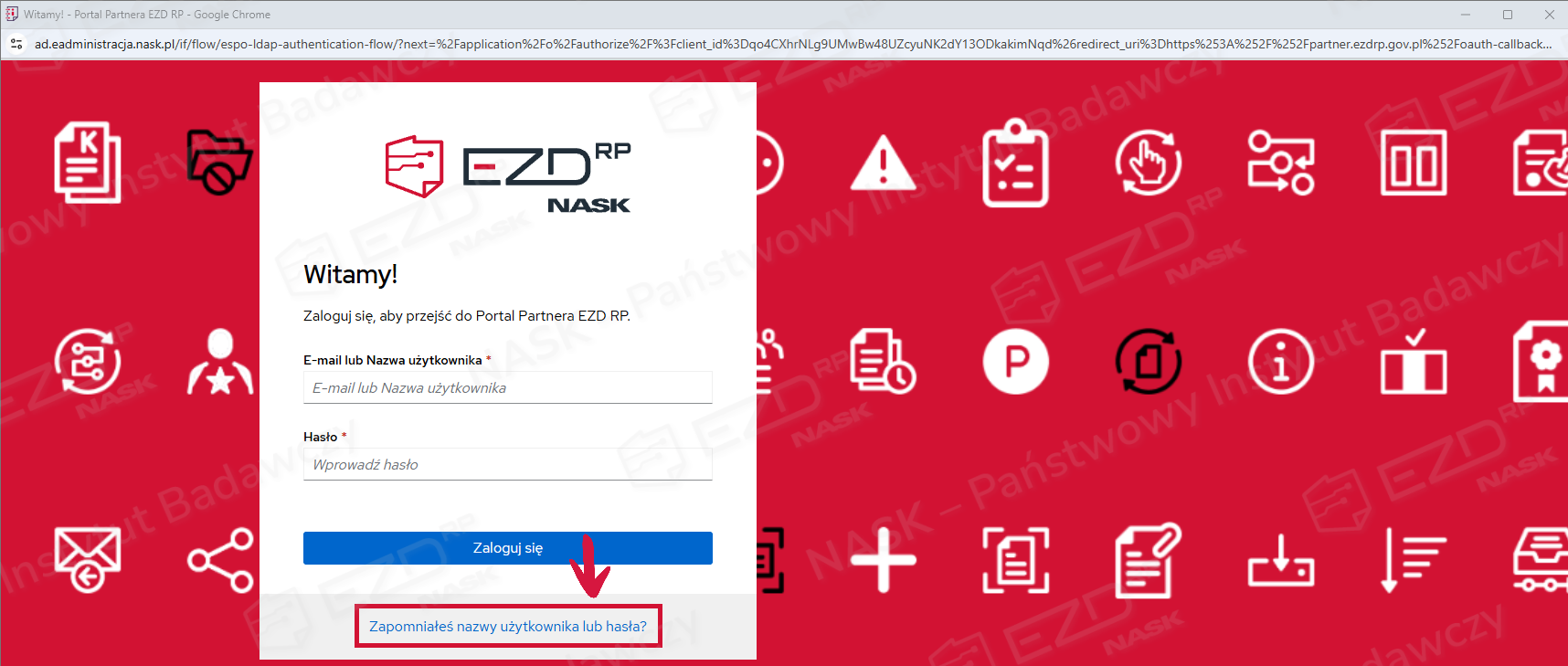Click the warning triangle icon

[883, 163]
